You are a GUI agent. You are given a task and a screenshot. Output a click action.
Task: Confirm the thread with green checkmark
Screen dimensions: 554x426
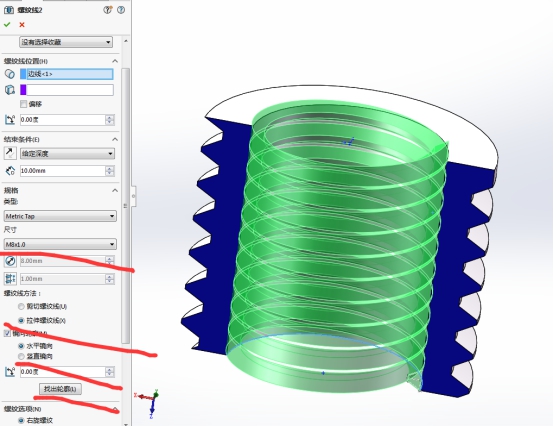coord(7,25)
